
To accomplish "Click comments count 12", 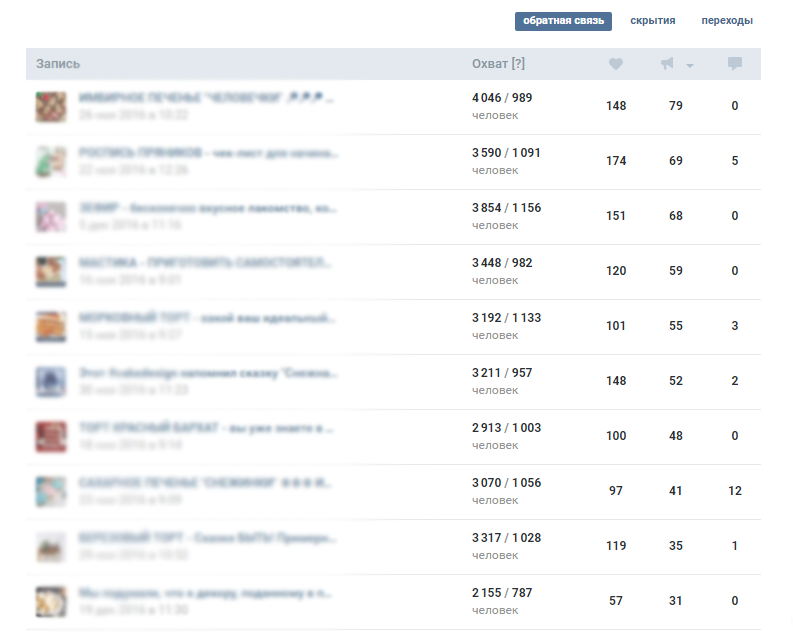I will click(735, 491).
